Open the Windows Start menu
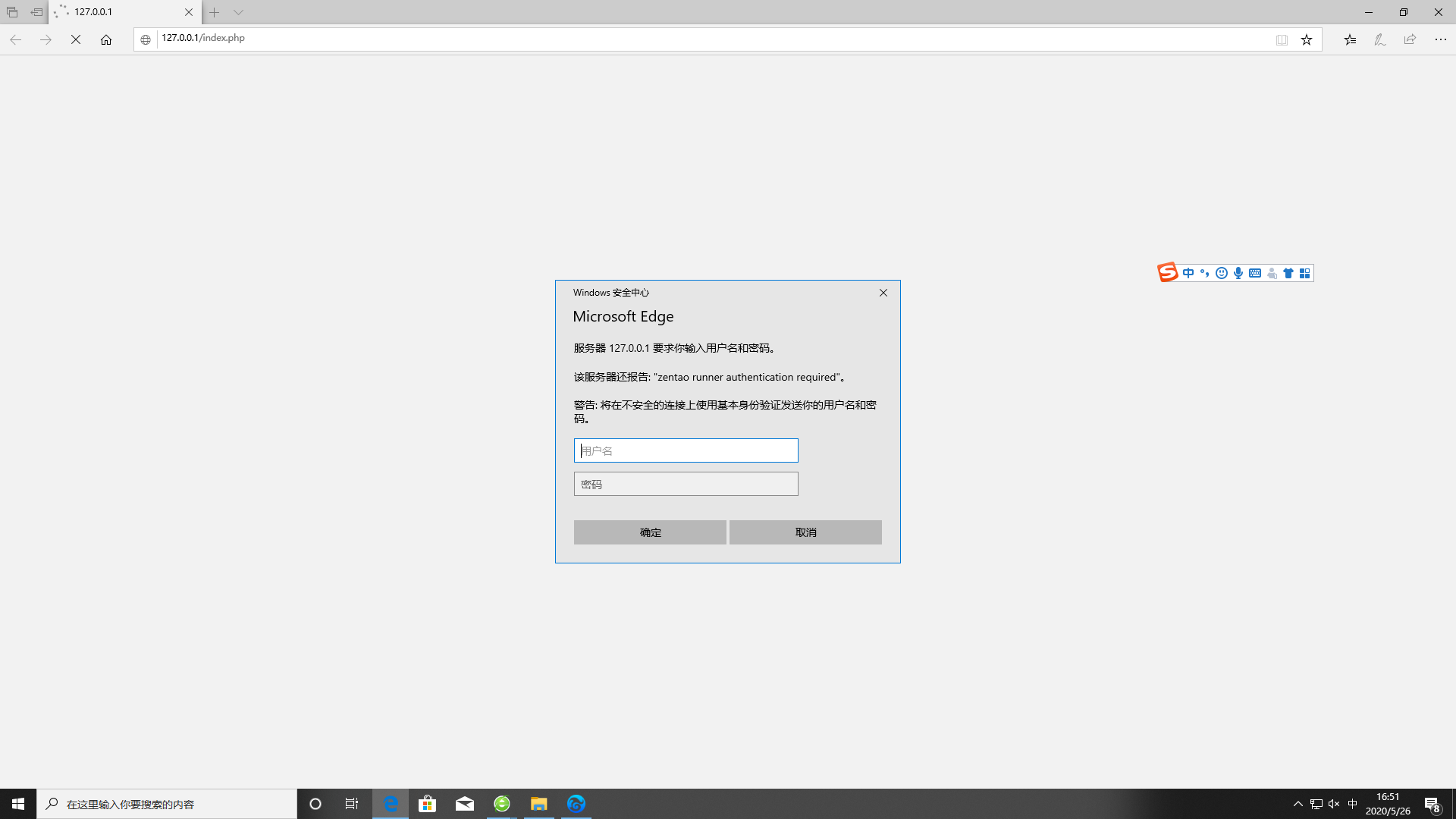 [18, 804]
